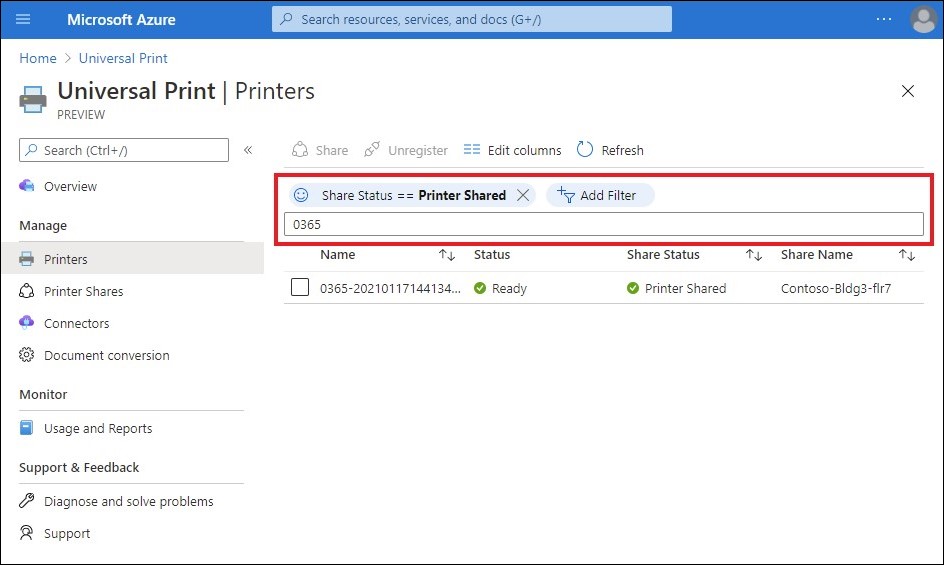The image size is (944, 565).
Task: Click the Share toolbar button
Action: 320,150
